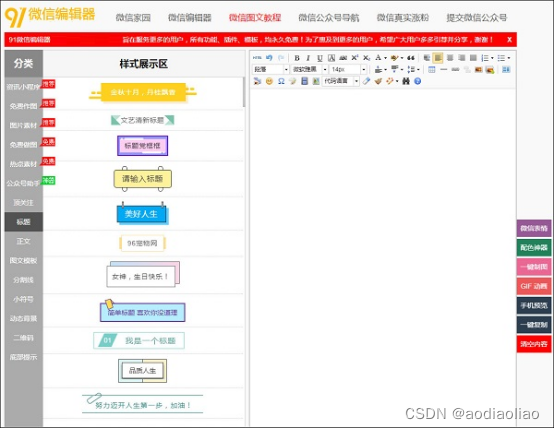Expand line height options arrow
The height and width of the screenshot is (429, 554).
tap(418, 70)
